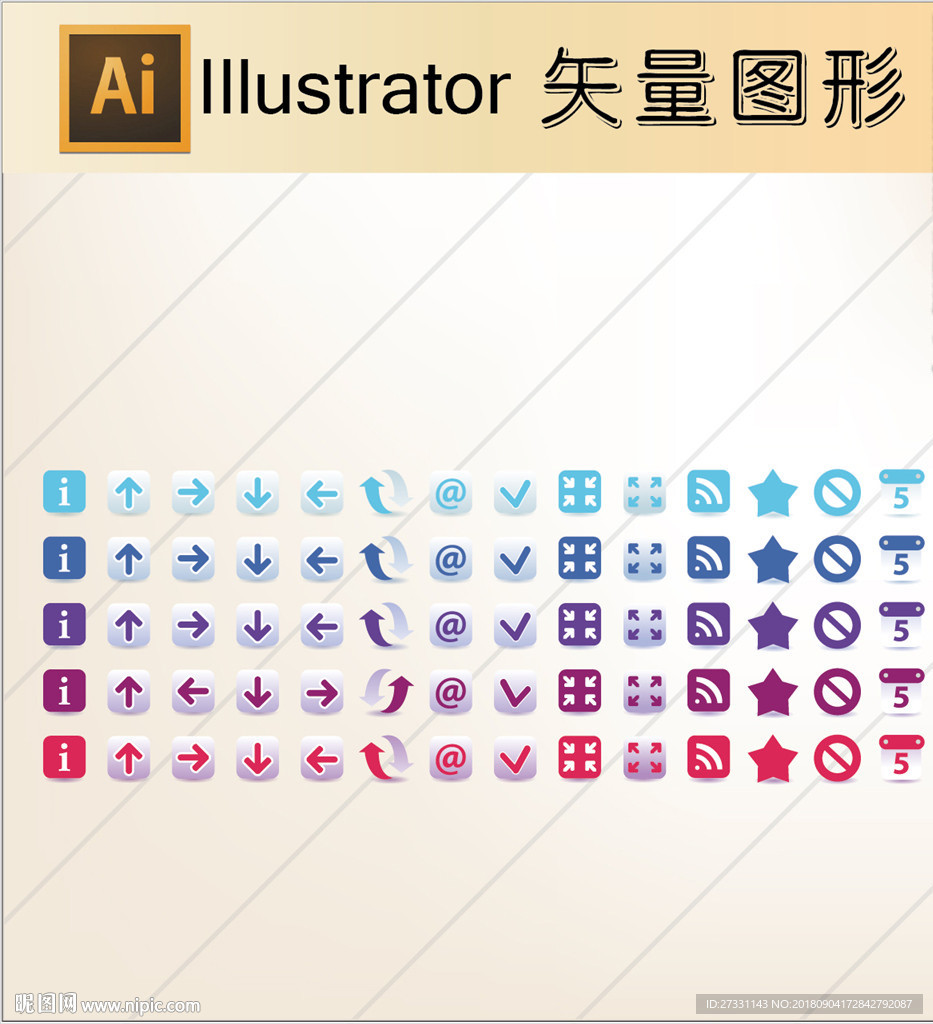The width and height of the screenshot is (933, 1024).
Task: Click the light blue left arrow icon
Action: point(322,492)
